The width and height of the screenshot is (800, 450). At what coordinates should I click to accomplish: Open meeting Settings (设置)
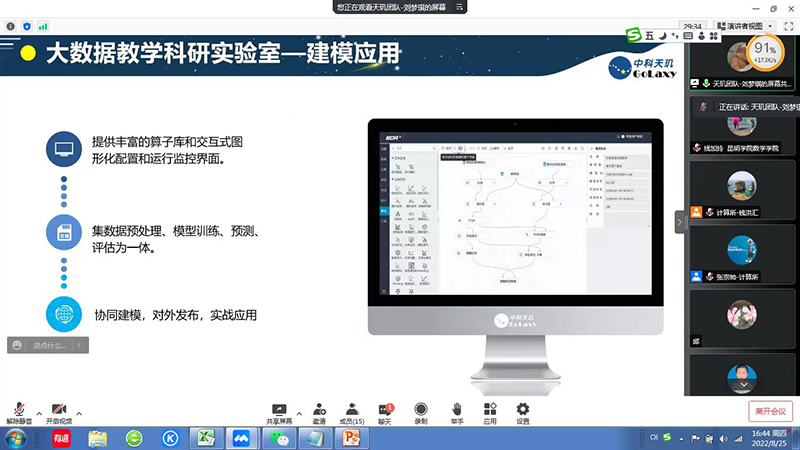coord(522,411)
